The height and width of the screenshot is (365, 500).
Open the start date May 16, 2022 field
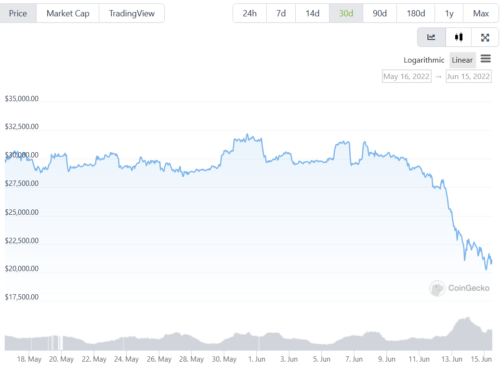click(x=407, y=76)
